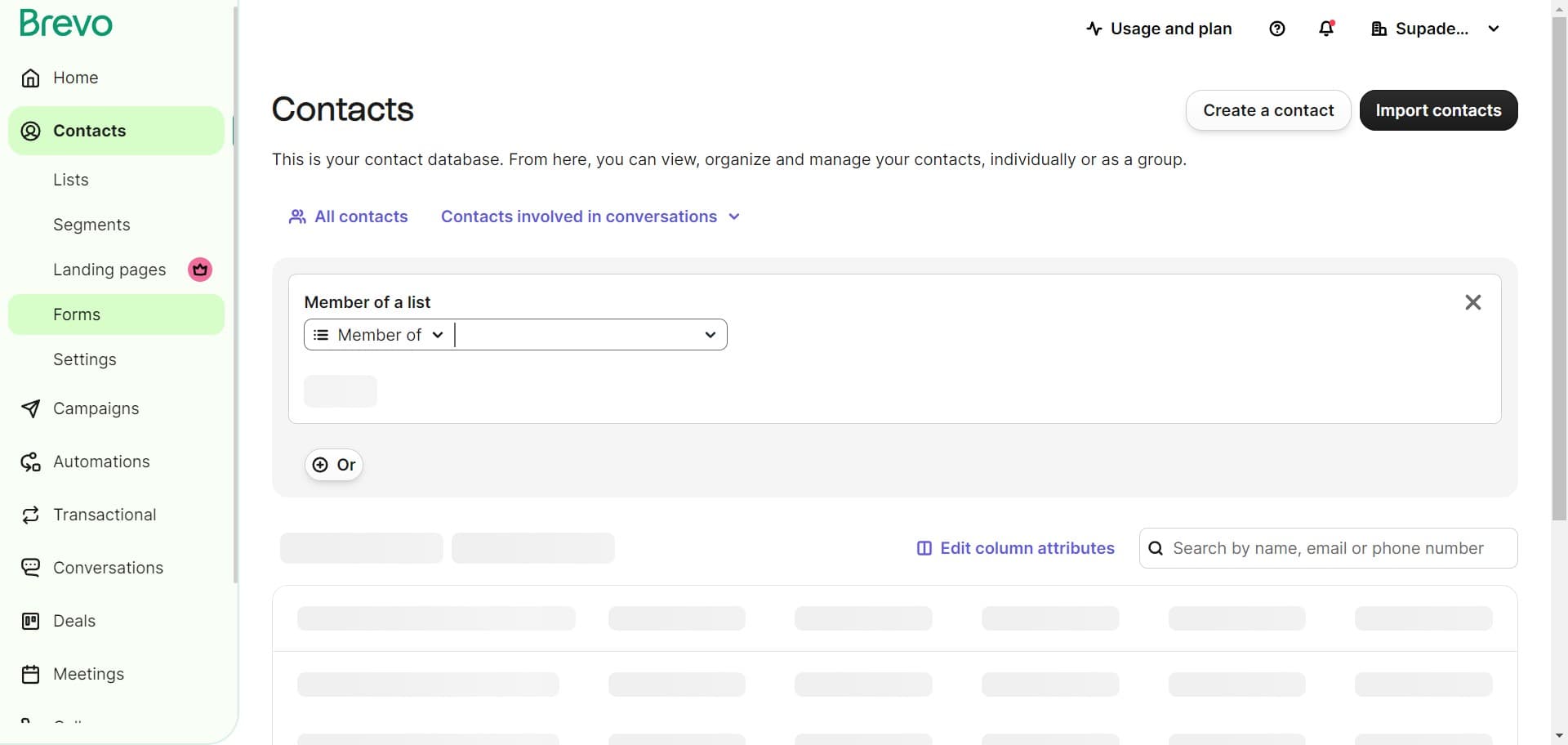Select the Contacts icon in sidebar

[x=30, y=131]
